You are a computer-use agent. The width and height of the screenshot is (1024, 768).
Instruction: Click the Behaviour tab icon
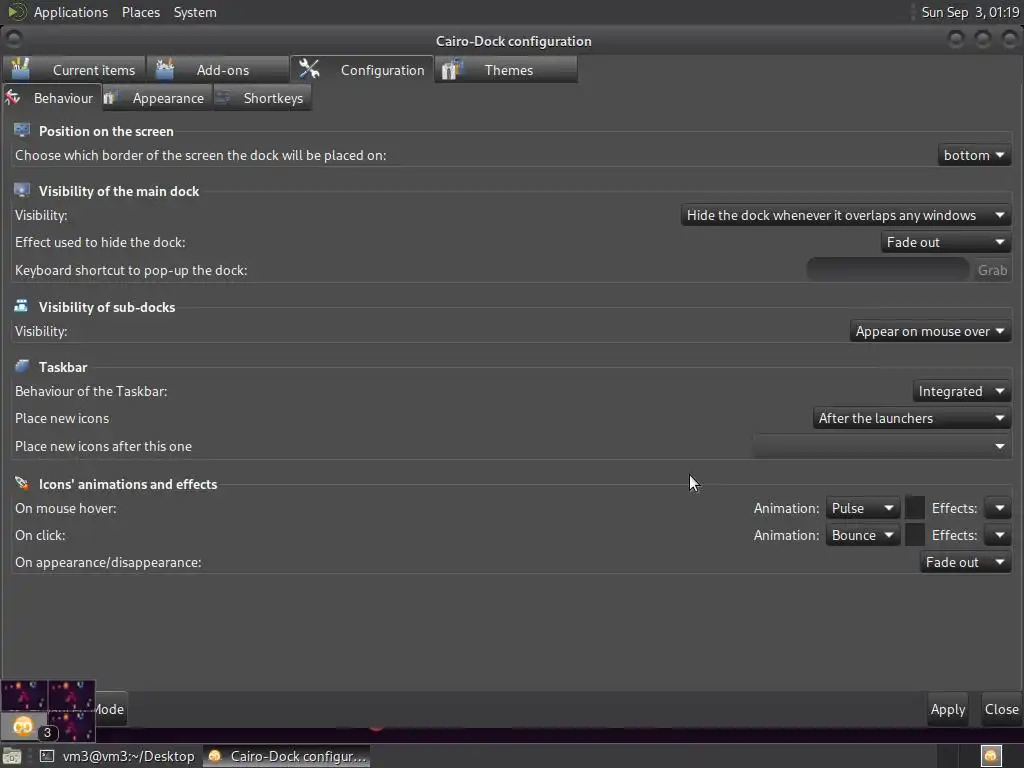point(12,97)
